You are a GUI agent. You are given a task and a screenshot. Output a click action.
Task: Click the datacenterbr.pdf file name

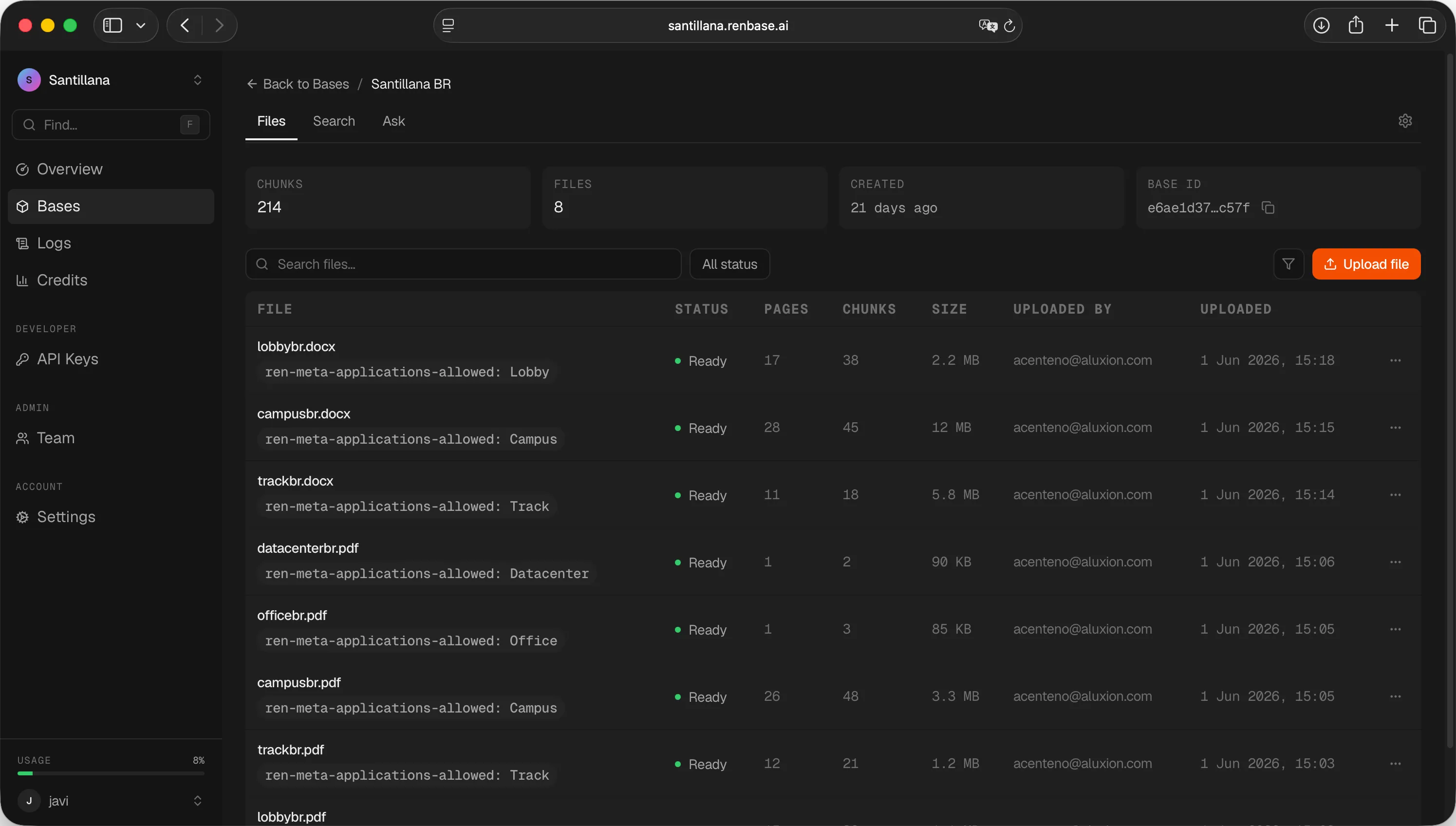(307, 548)
